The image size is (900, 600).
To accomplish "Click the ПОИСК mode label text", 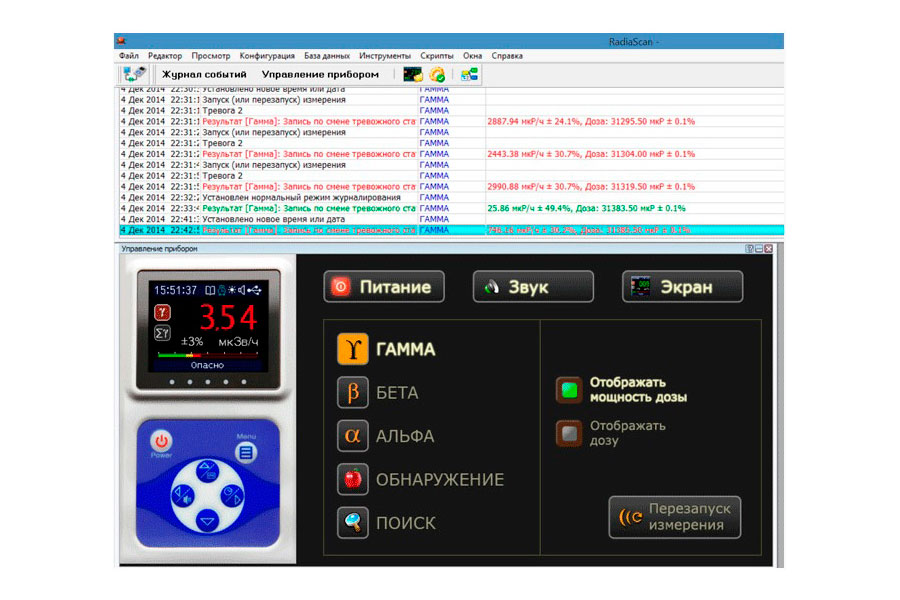I will tap(406, 523).
